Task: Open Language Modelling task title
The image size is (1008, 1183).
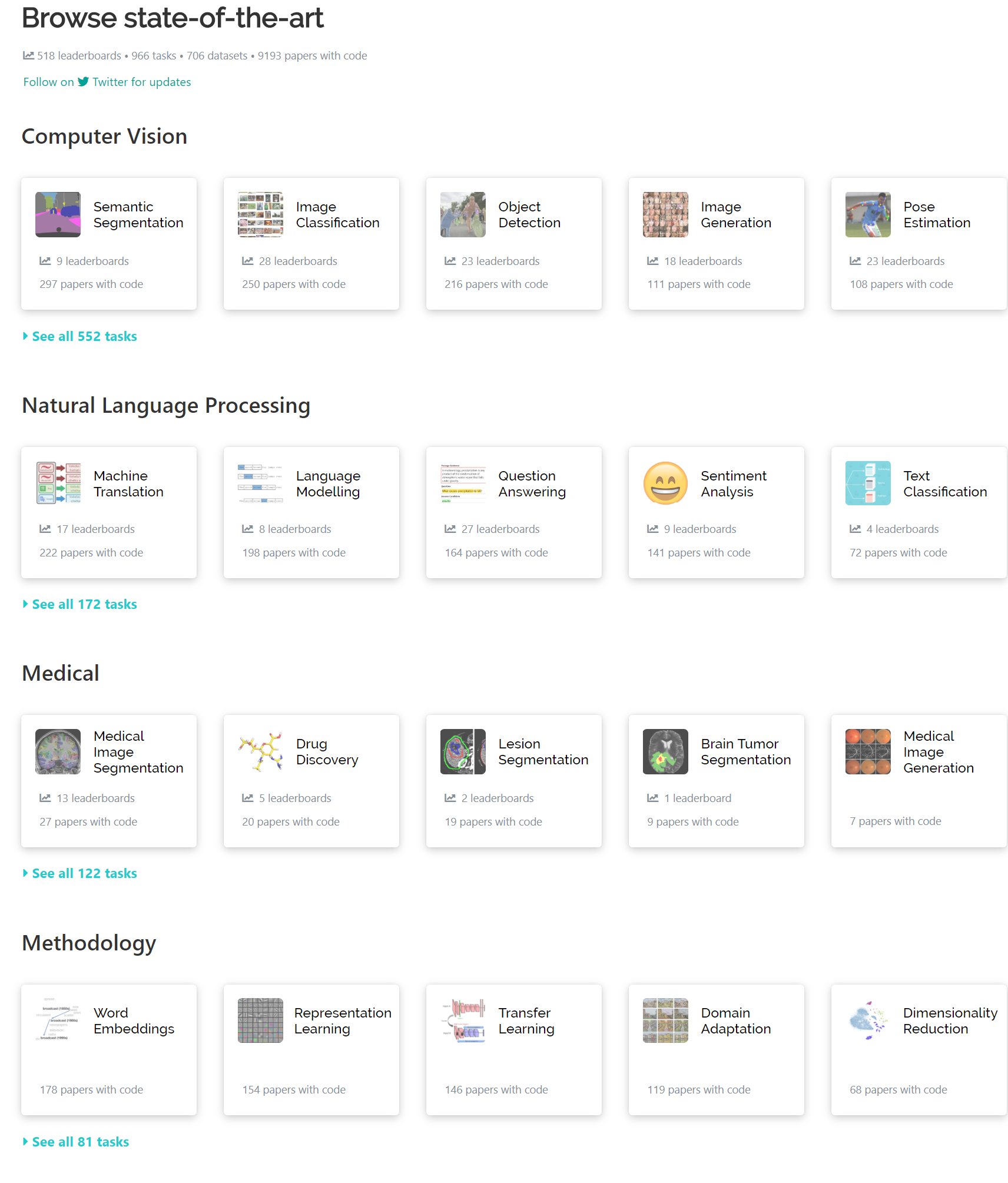Action: (x=328, y=483)
